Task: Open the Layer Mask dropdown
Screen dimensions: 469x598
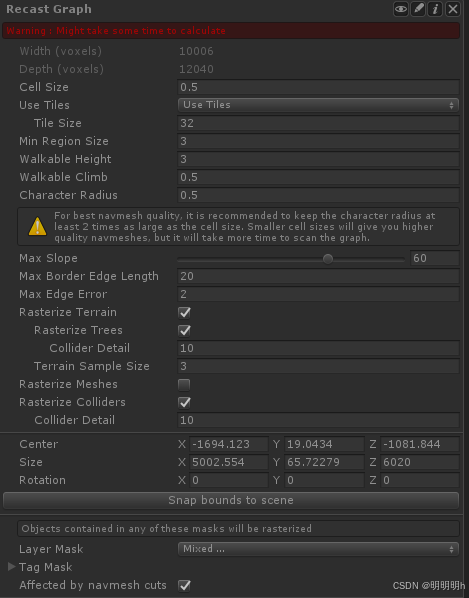Action: click(x=318, y=549)
